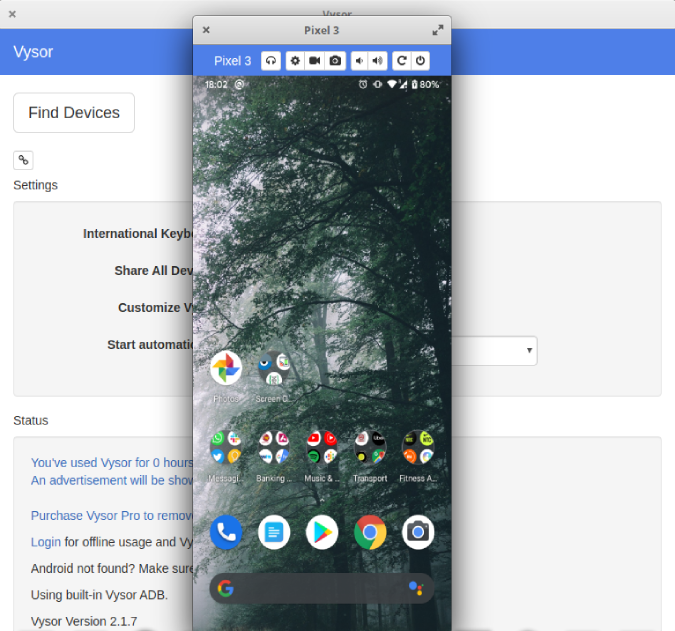Viewport: 675px width, 631px height.
Task: Open the 'Purchase Vysor Pro' link
Action: pos(111,516)
